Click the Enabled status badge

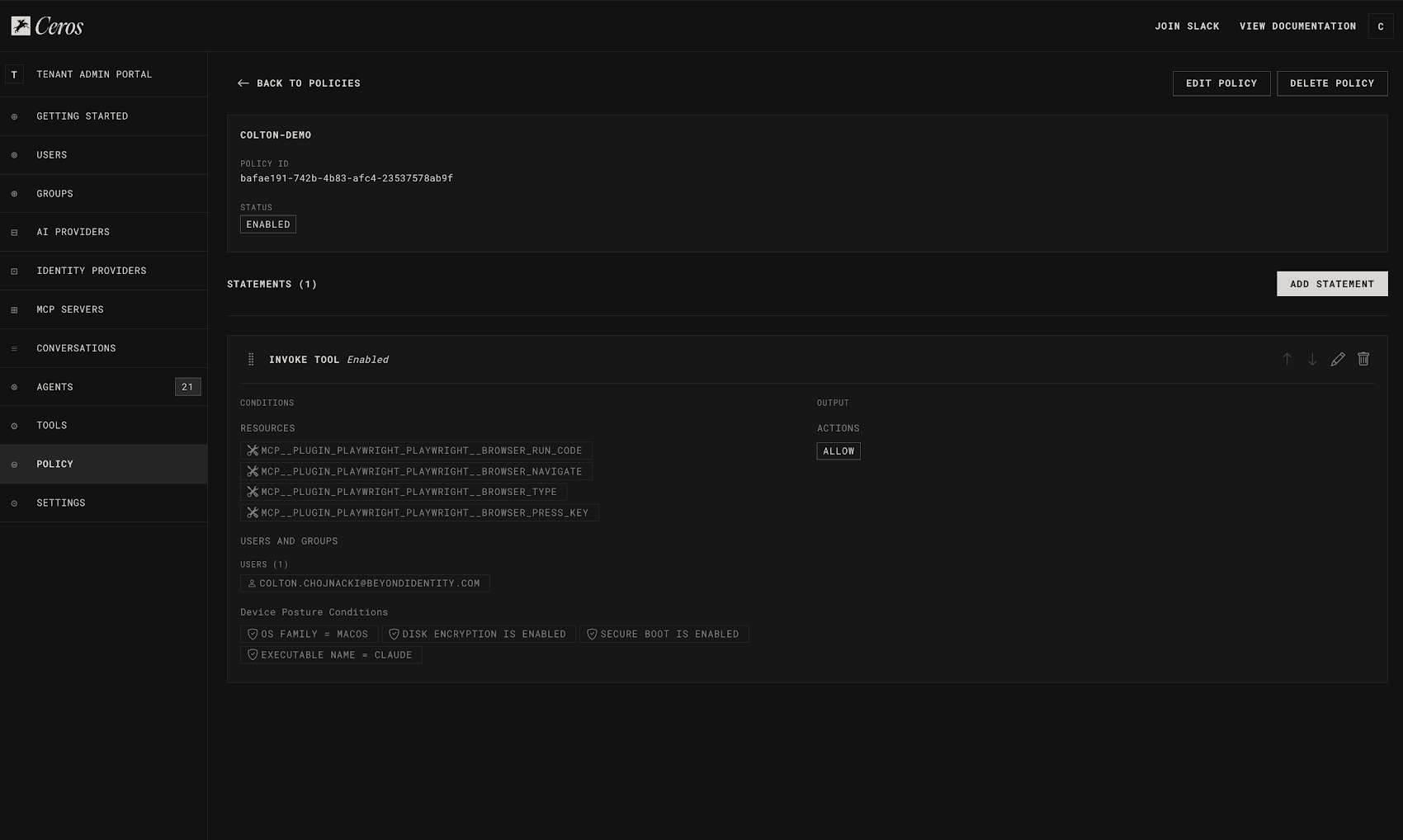[268, 224]
